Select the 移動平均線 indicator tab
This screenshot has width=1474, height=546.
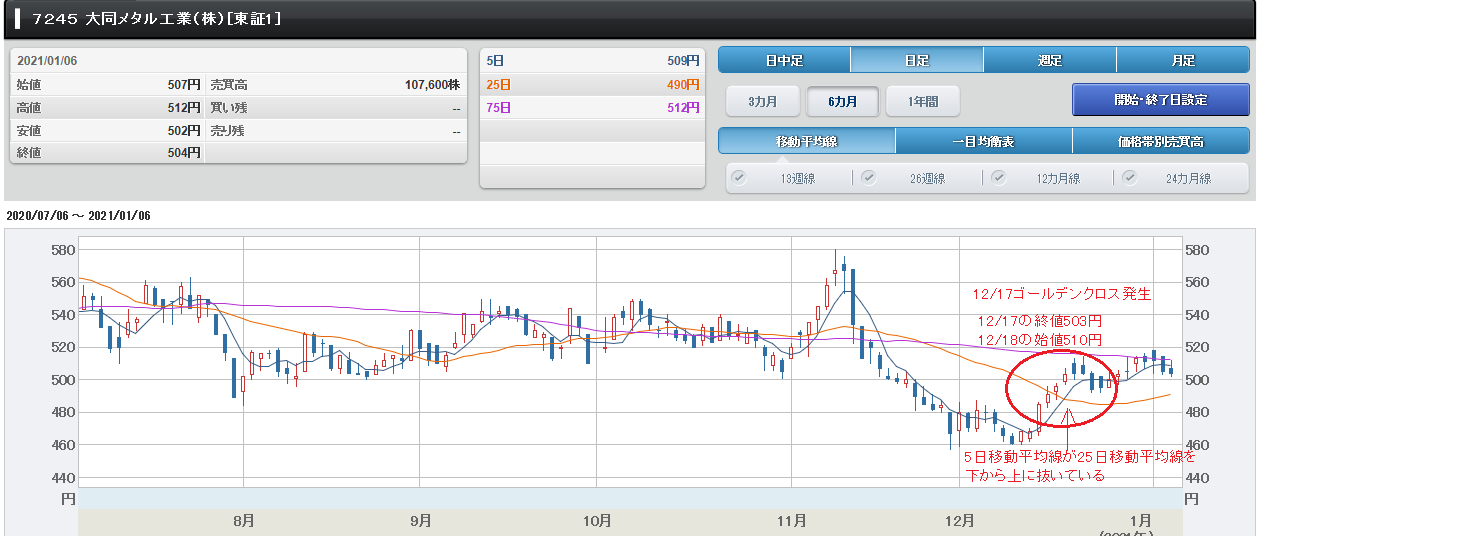[x=806, y=141]
